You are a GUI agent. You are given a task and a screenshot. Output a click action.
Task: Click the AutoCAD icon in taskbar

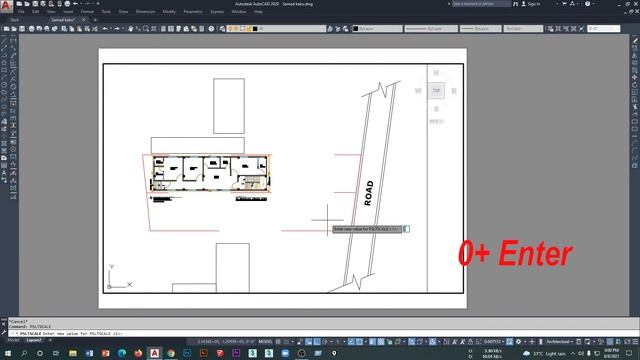pos(154,353)
